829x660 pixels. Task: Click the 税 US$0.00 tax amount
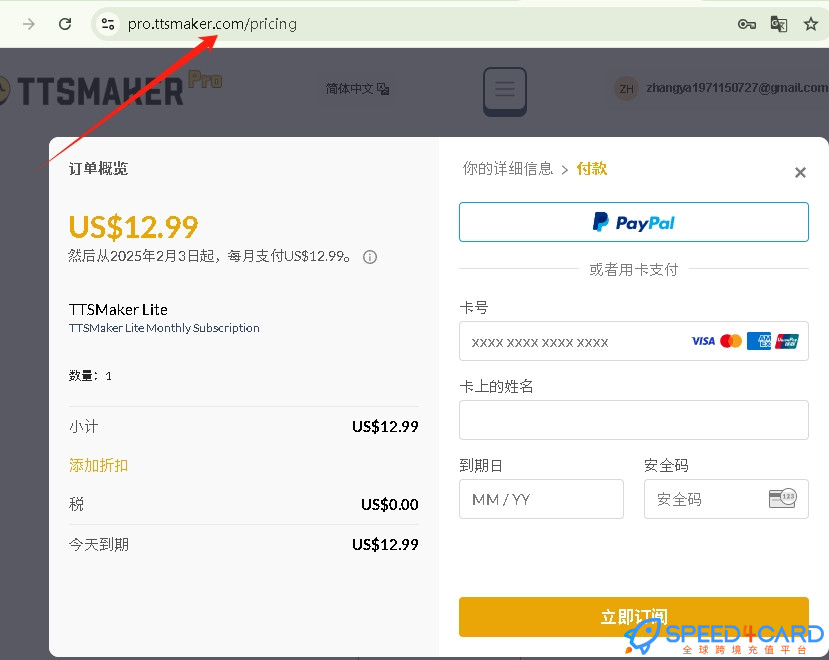pyautogui.click(x=390, y=505)
